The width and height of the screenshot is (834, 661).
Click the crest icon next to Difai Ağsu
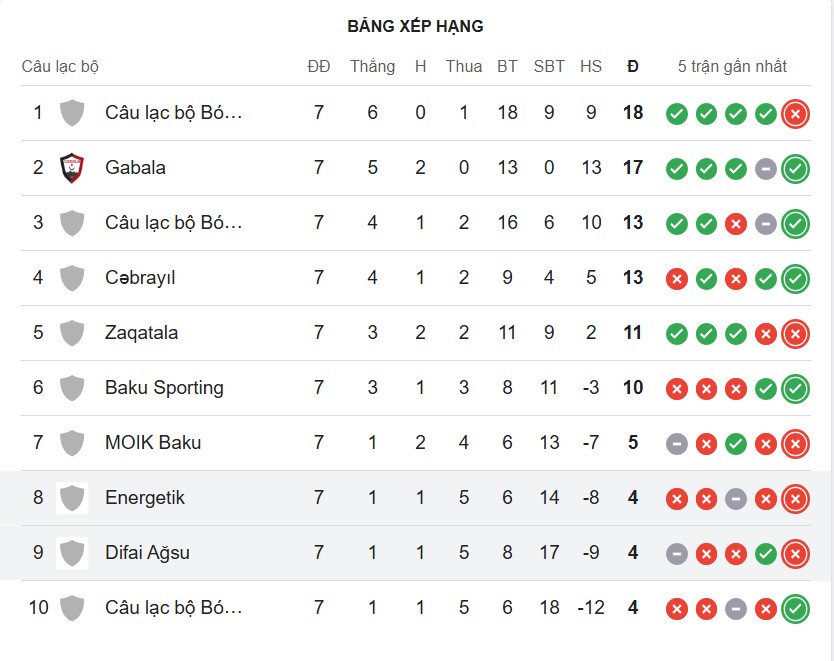point(70,553)
